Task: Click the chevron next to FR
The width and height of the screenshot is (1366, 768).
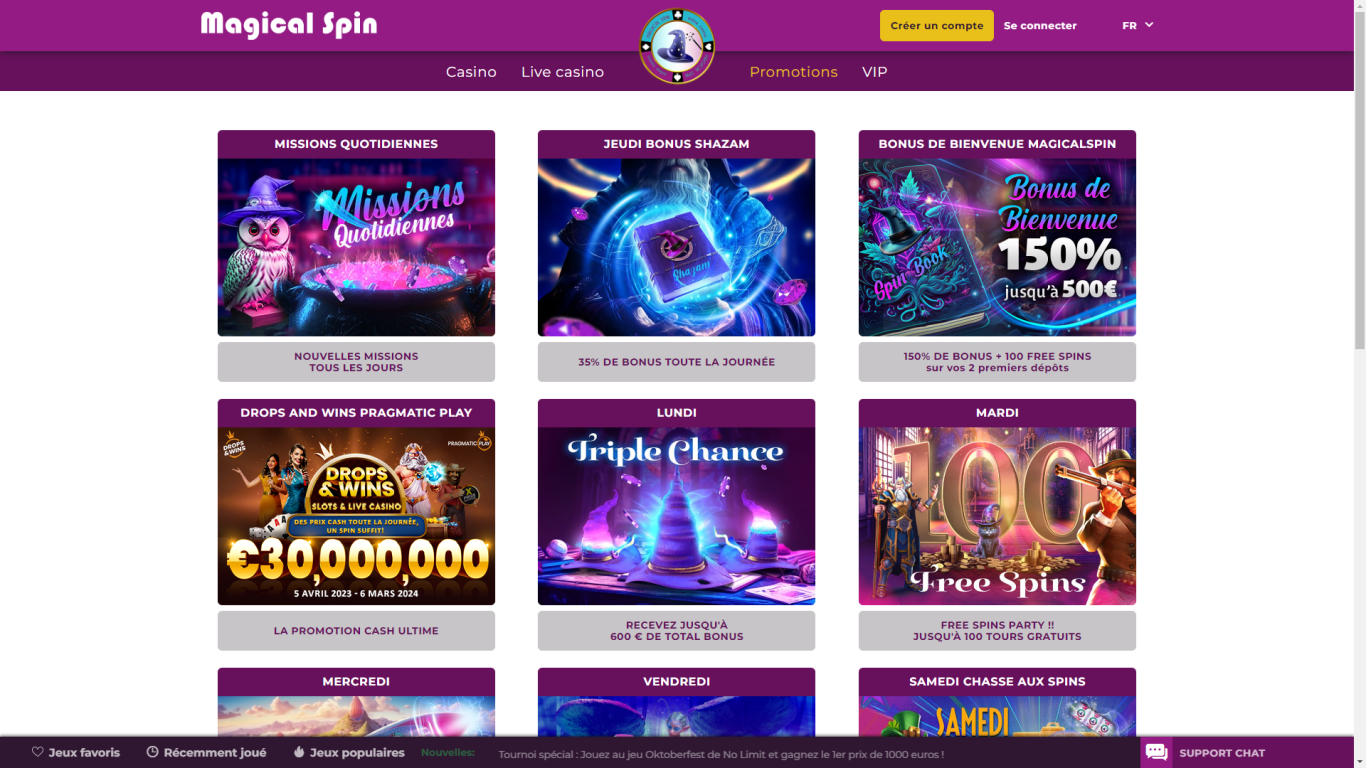Action: 1149,25
